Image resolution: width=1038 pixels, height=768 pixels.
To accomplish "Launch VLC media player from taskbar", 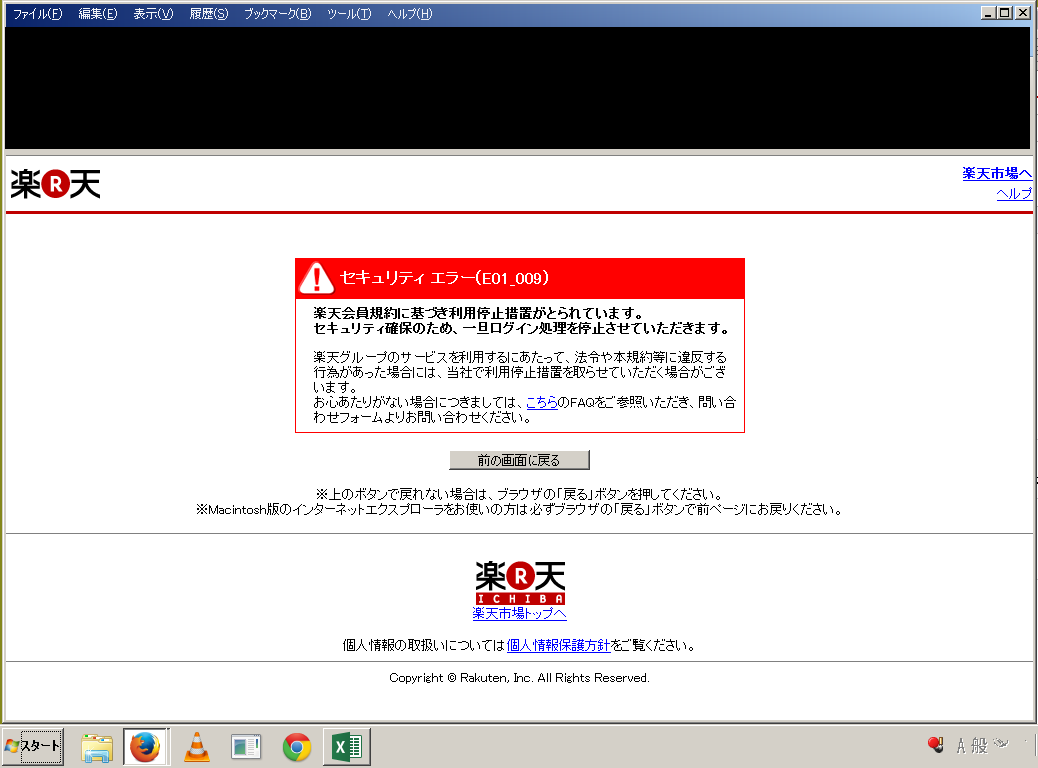I will [x=197, y=747].
